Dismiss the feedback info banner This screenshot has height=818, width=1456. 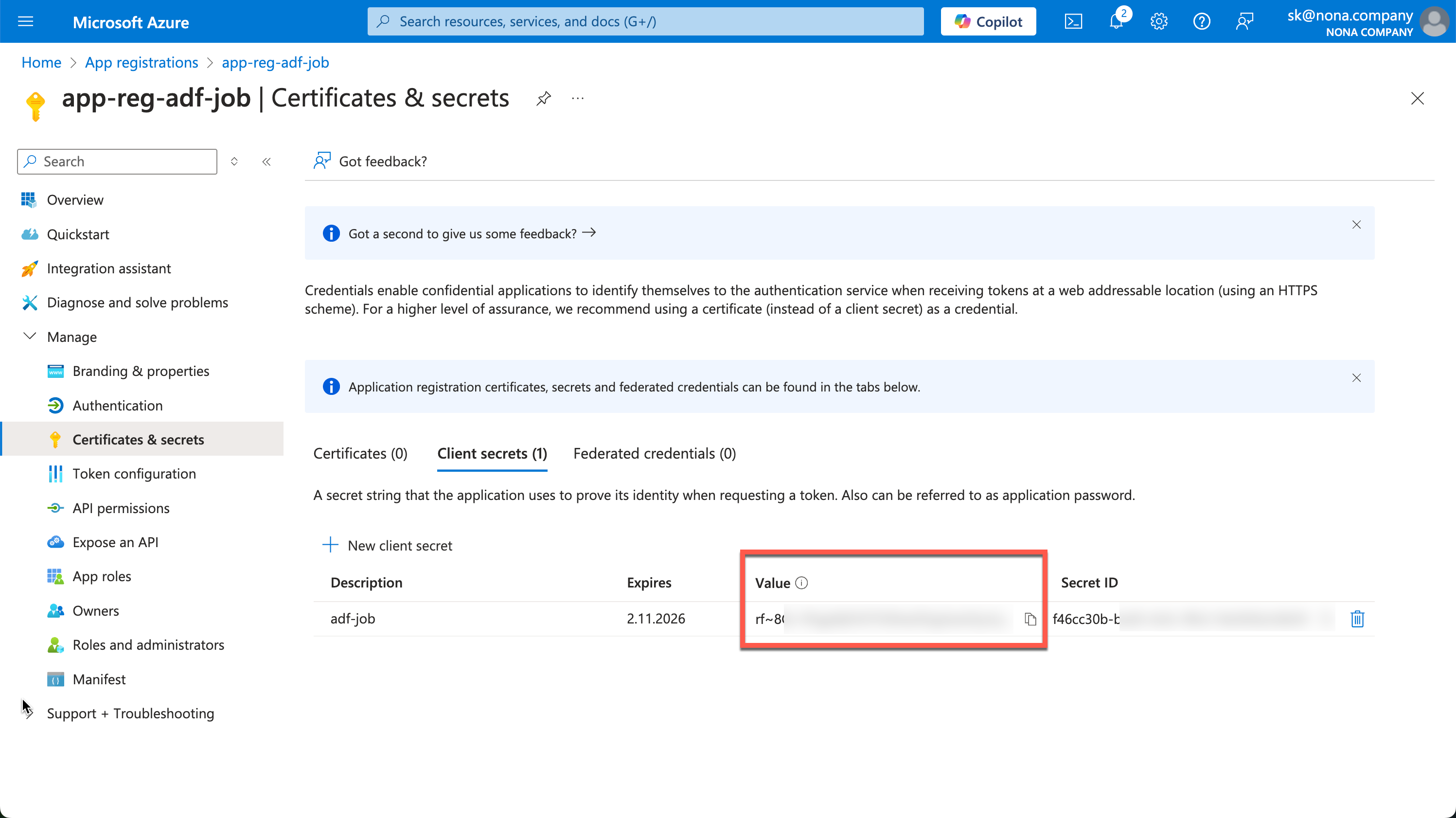(1356, 224)
